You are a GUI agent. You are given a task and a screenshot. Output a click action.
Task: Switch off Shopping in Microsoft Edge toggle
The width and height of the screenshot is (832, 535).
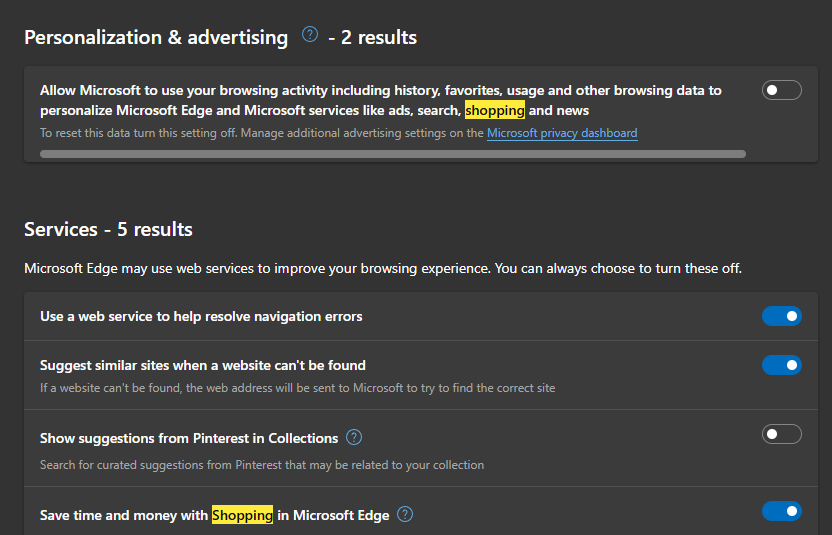pyautogui.click(x=782, y=512)
